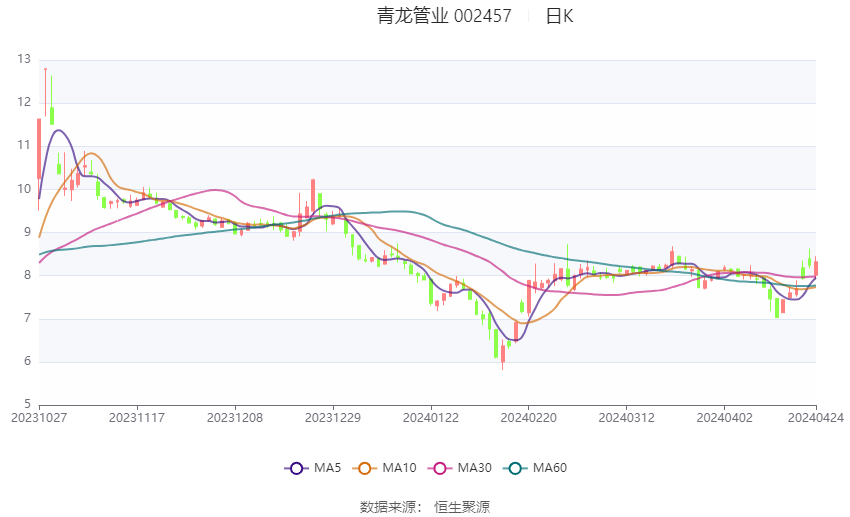Click the 20240424 x-axis date label

[816, 418]
